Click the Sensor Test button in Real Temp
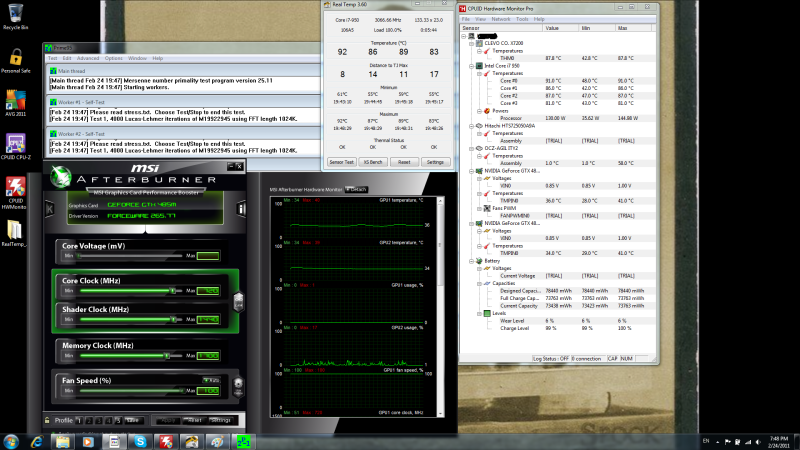 [341, 162]
